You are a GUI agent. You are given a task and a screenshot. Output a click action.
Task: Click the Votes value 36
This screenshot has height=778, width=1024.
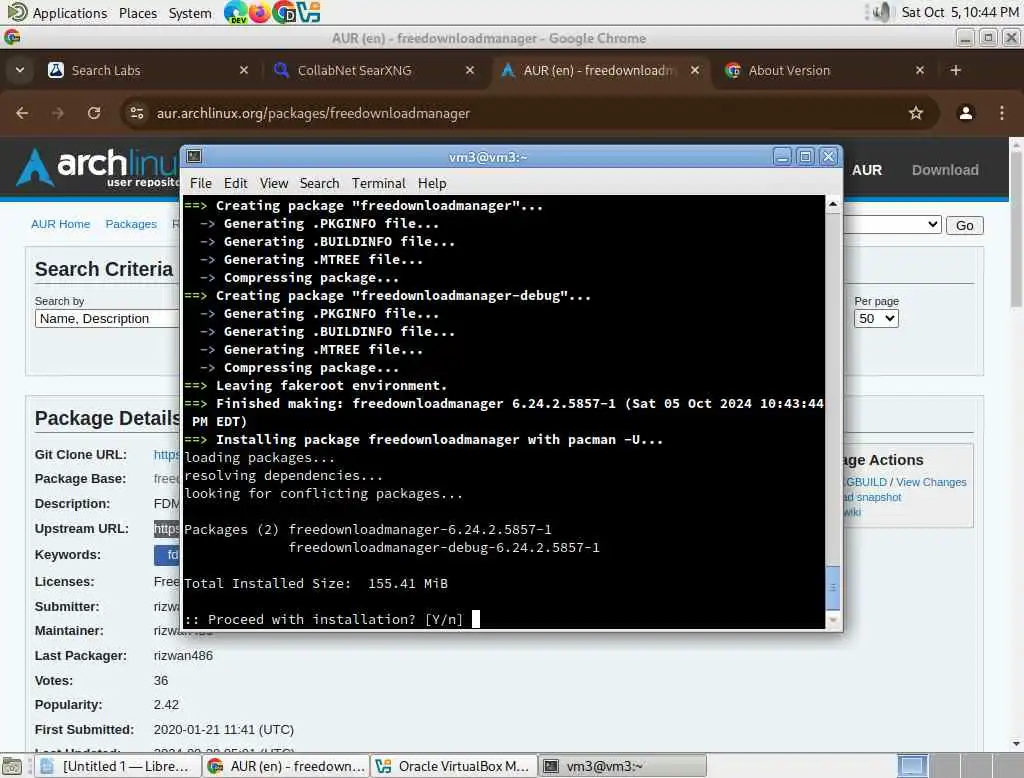coord(161,681)
